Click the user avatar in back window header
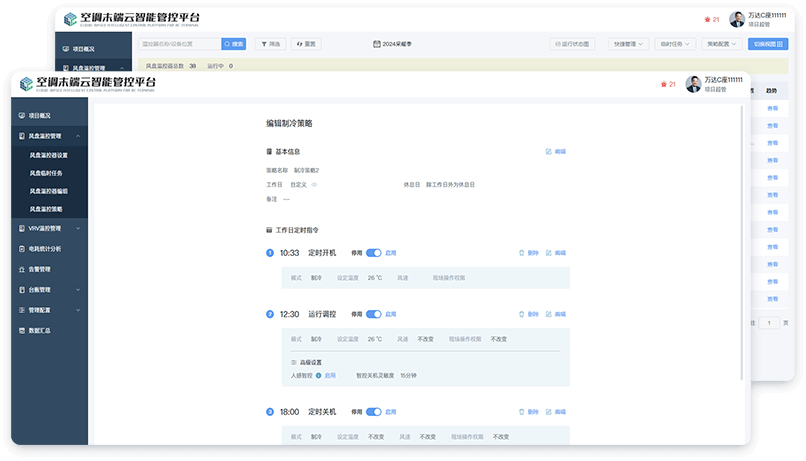 point(737,20)
